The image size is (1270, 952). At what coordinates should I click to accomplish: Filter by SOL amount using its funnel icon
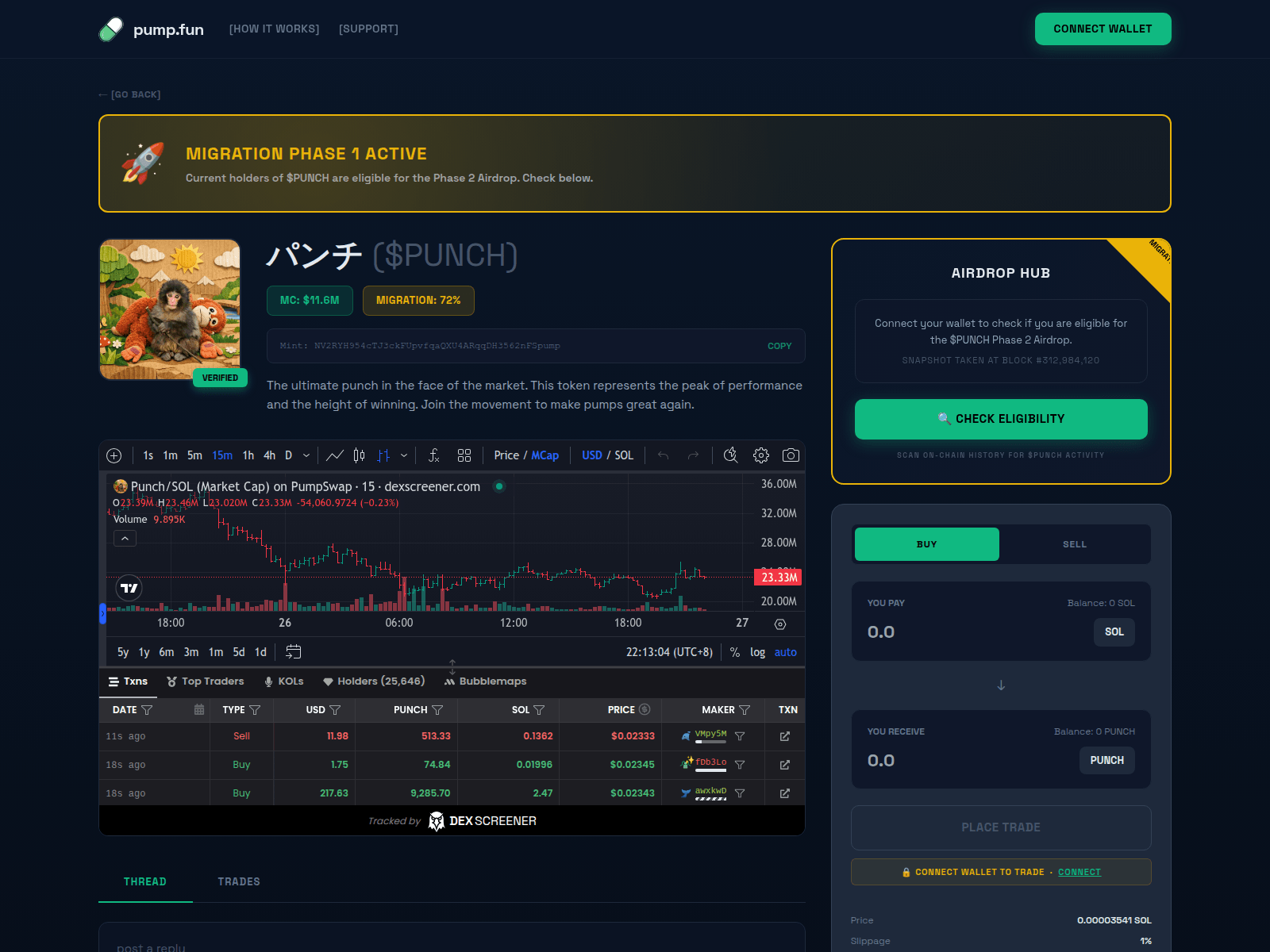tap(539, 710)
